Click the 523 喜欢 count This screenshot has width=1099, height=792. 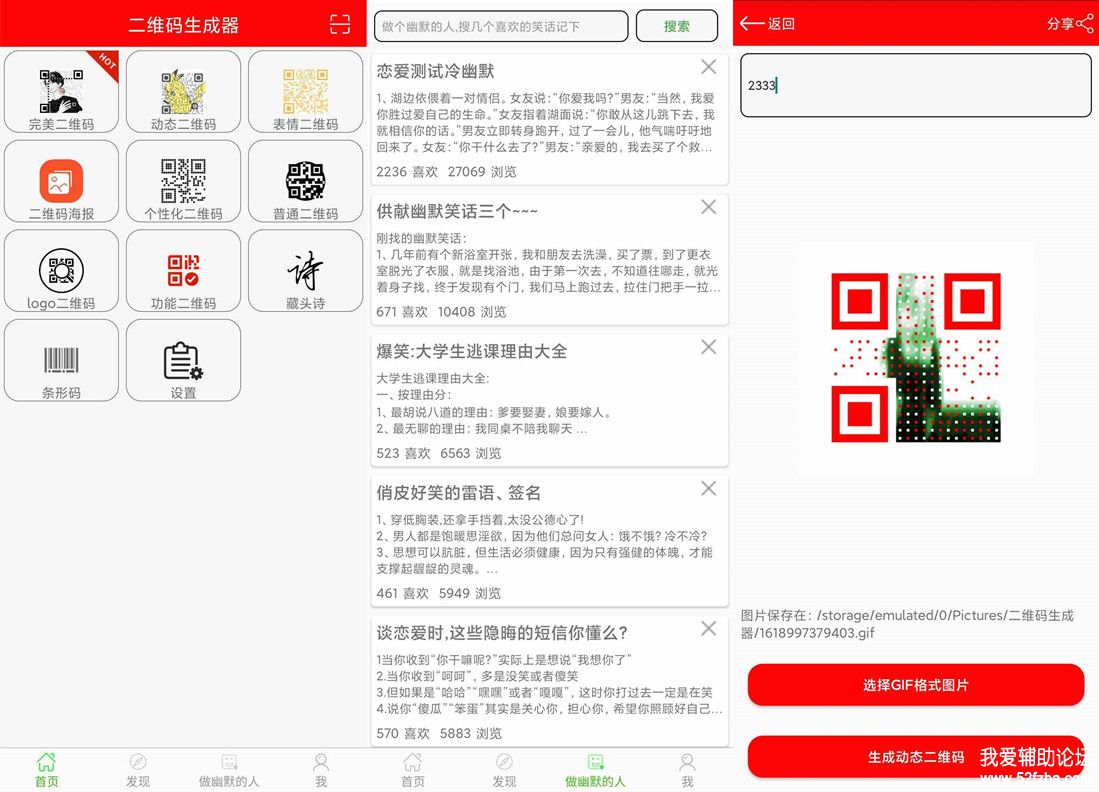[403, 453]
